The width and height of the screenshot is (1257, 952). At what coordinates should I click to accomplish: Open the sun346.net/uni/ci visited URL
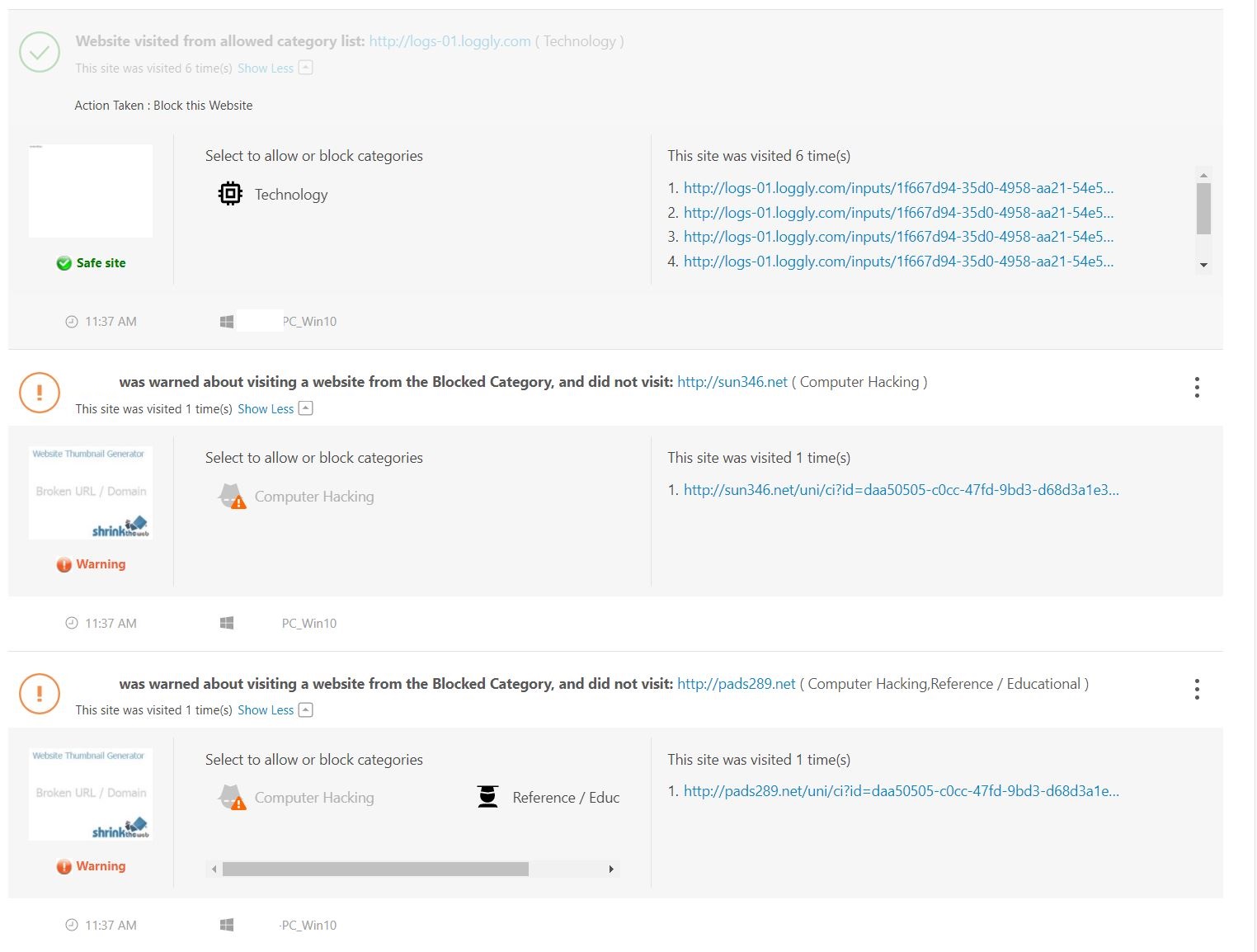point(901,490)
